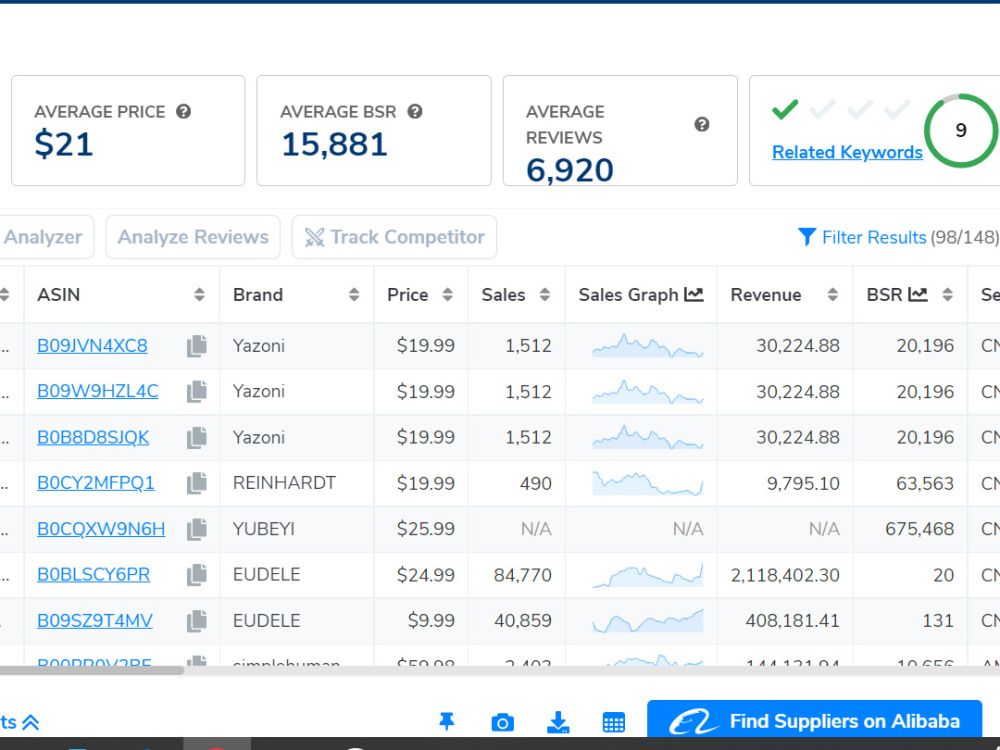Click the average reviews value 6,920
The width and height of the screenshot is (1000, 750).
pos(570,170)
